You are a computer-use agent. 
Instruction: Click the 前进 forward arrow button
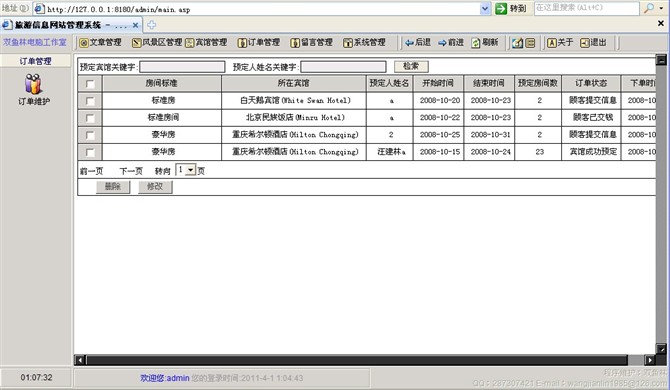point(451,42)
